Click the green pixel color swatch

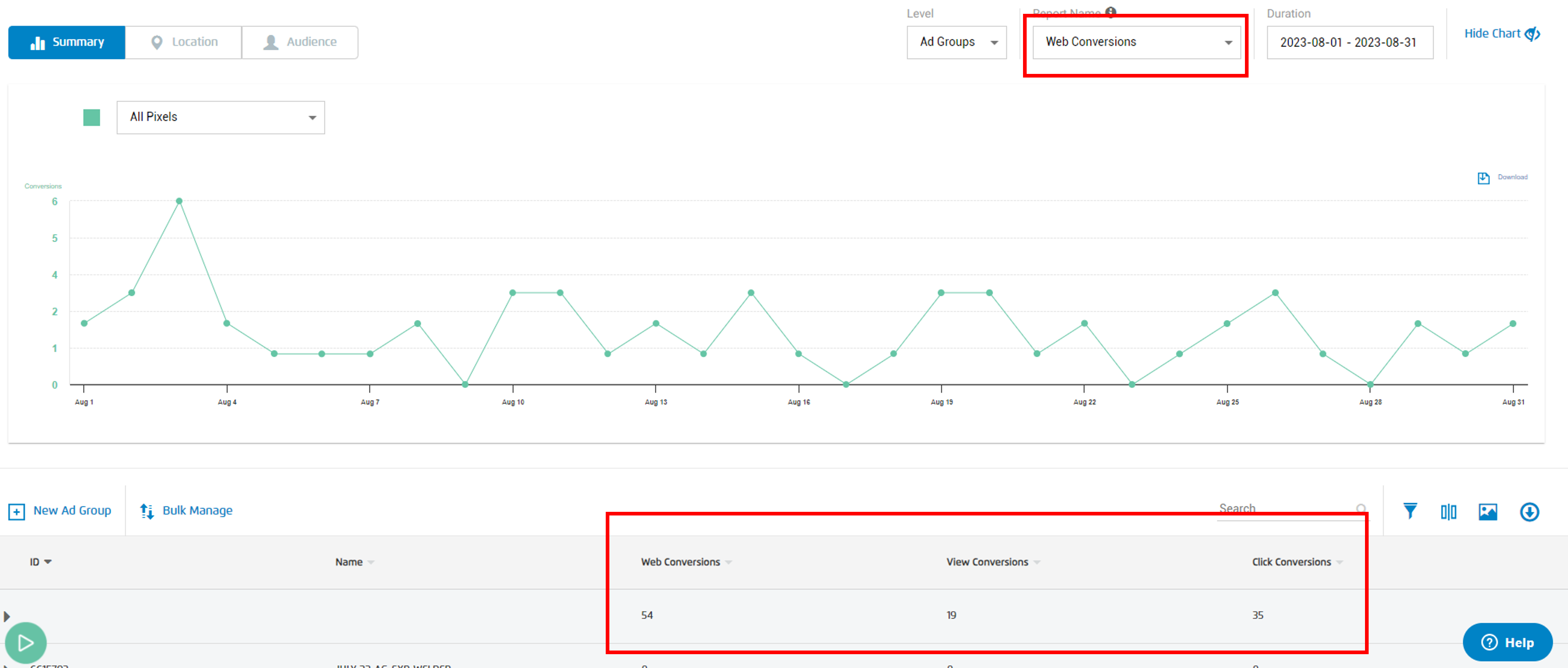pos(91,118)
